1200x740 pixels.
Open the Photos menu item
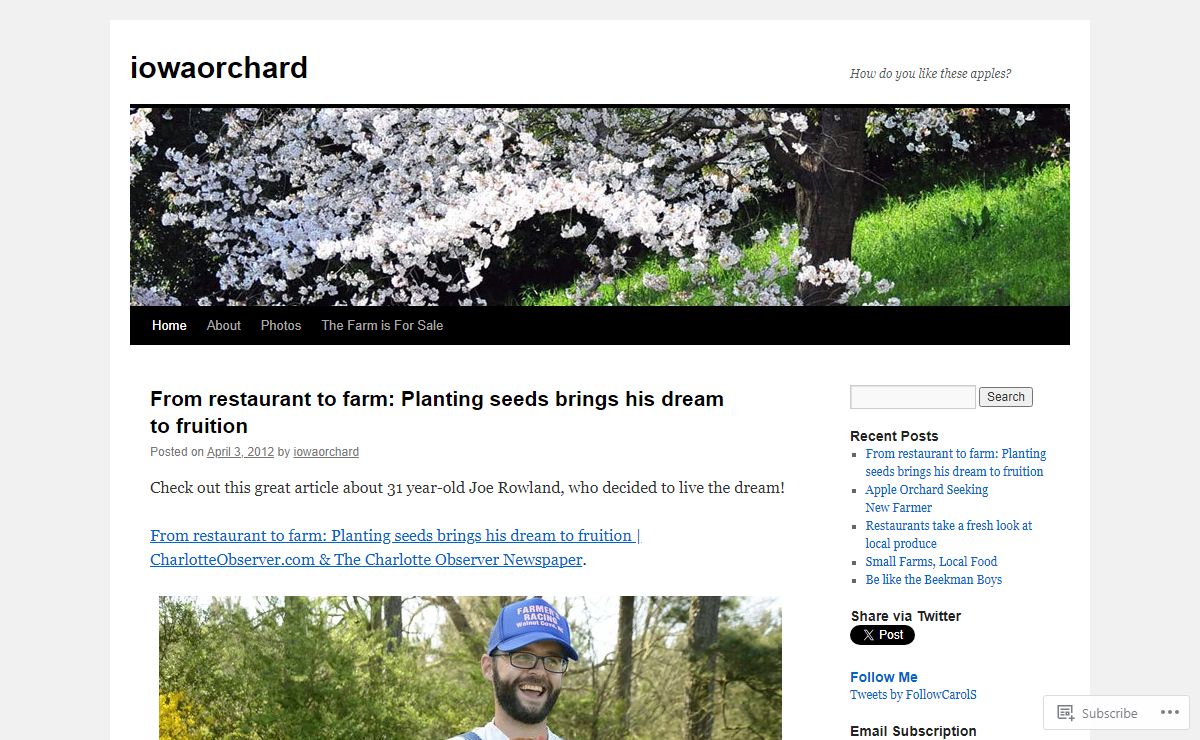(281, 325)
